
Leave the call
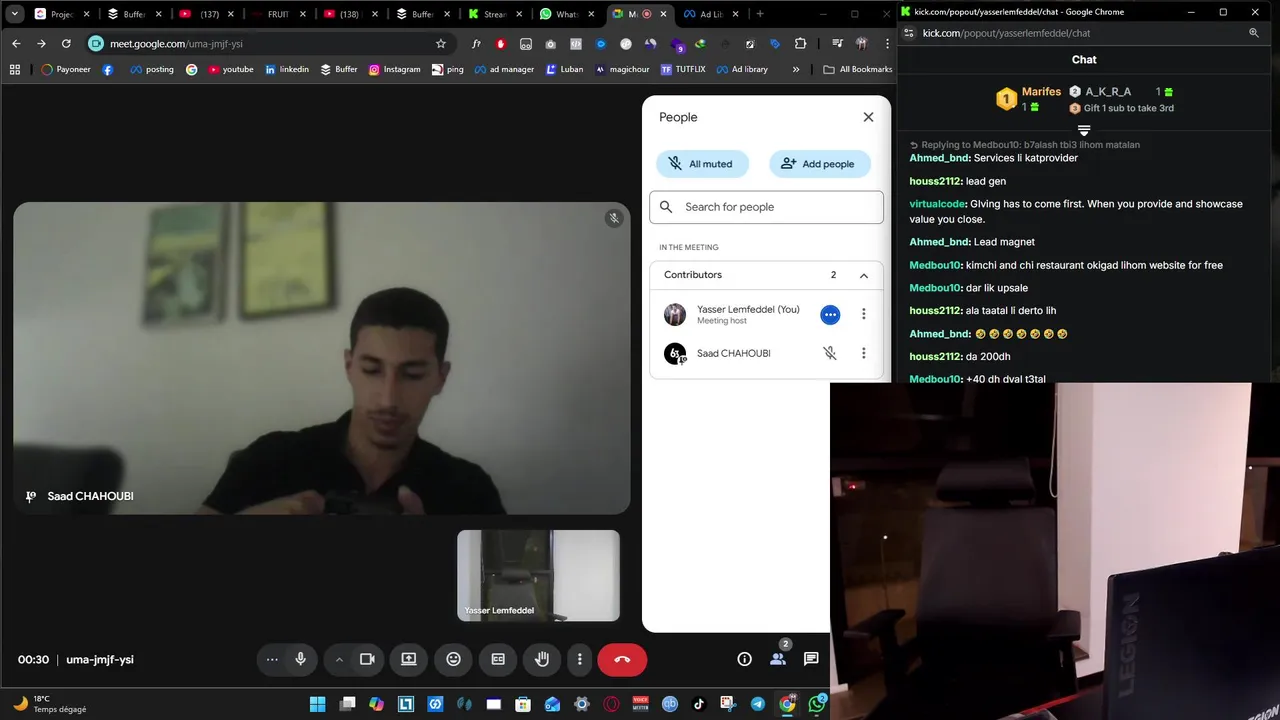622,659
